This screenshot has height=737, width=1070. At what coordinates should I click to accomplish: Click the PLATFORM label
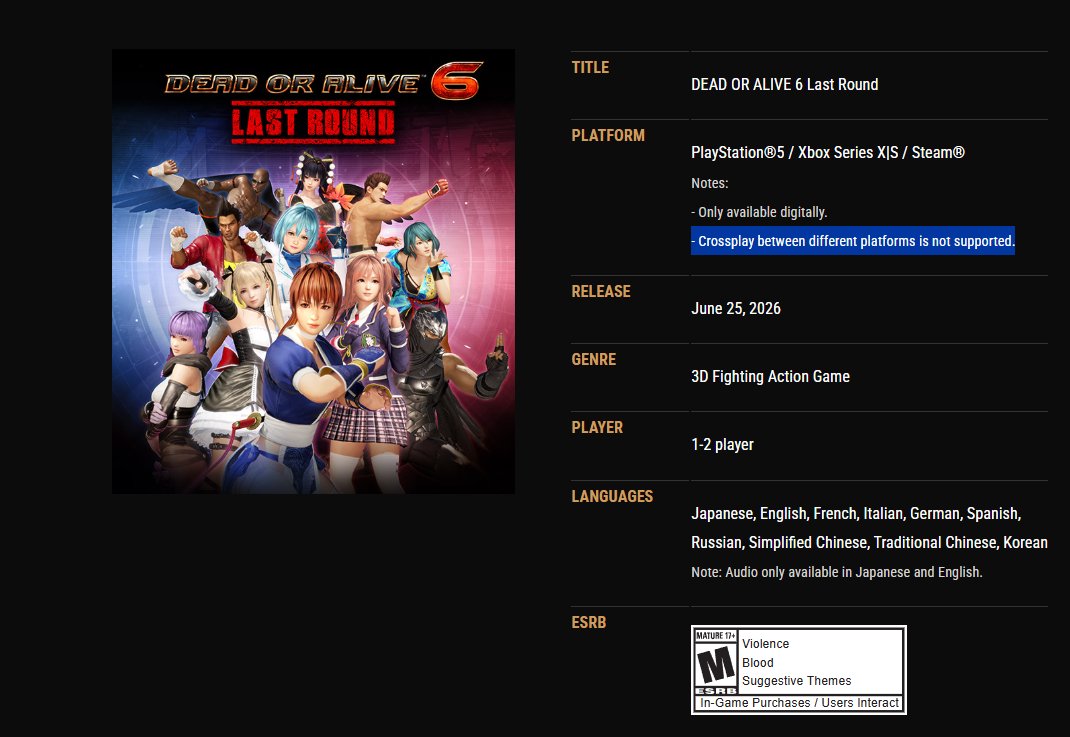point(608,136)
